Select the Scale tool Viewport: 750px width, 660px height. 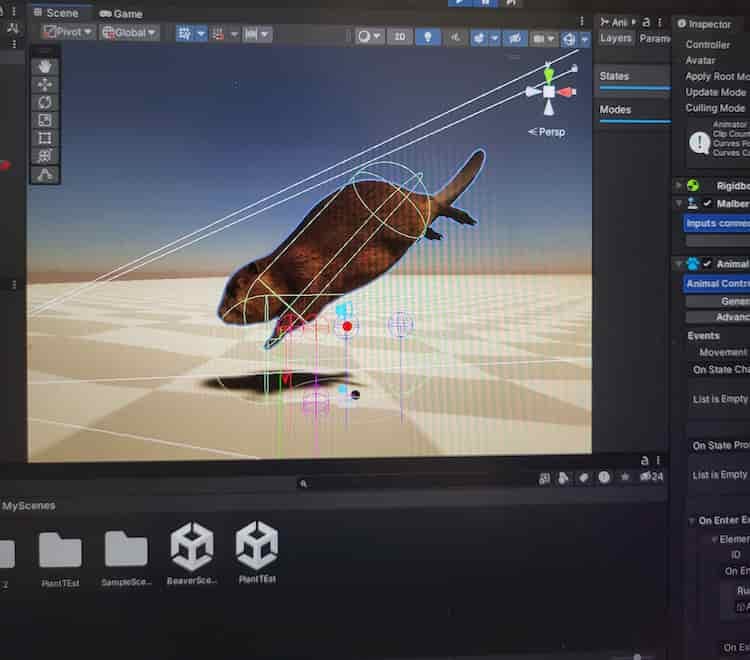[45, 120]
